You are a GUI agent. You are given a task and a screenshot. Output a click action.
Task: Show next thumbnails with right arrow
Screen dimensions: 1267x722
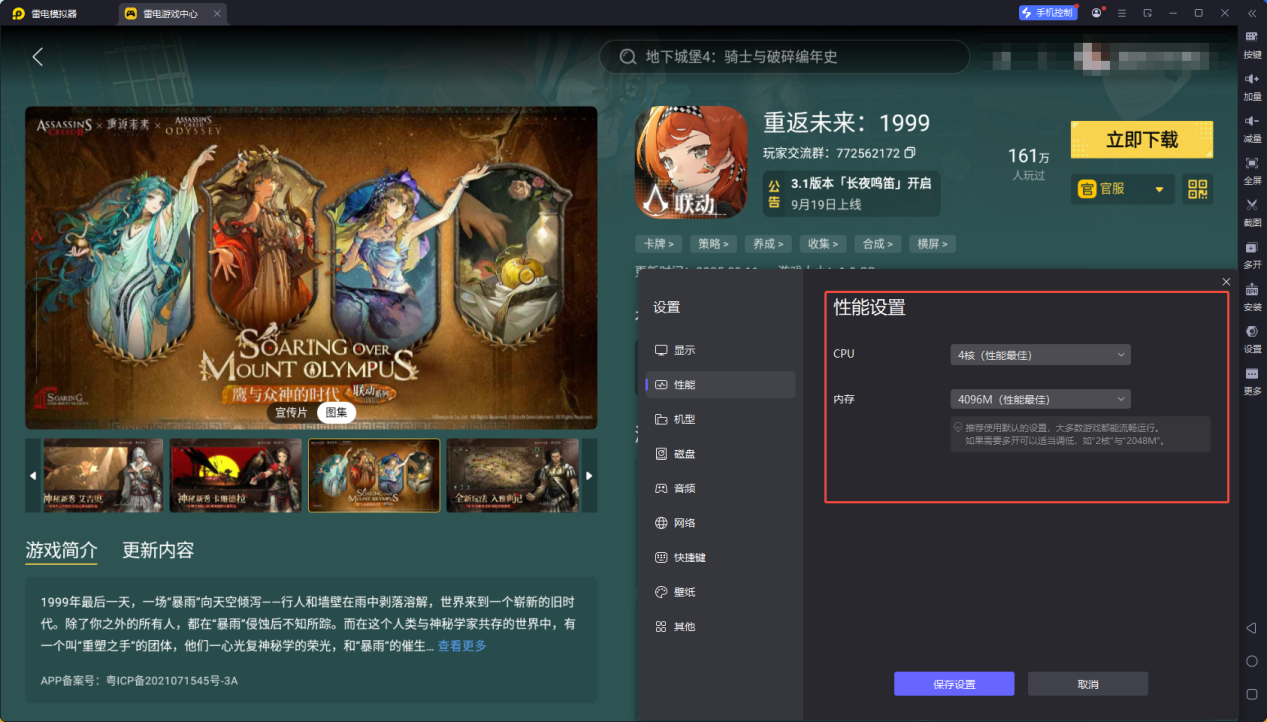pyautogui.click(x=589, y=476)
